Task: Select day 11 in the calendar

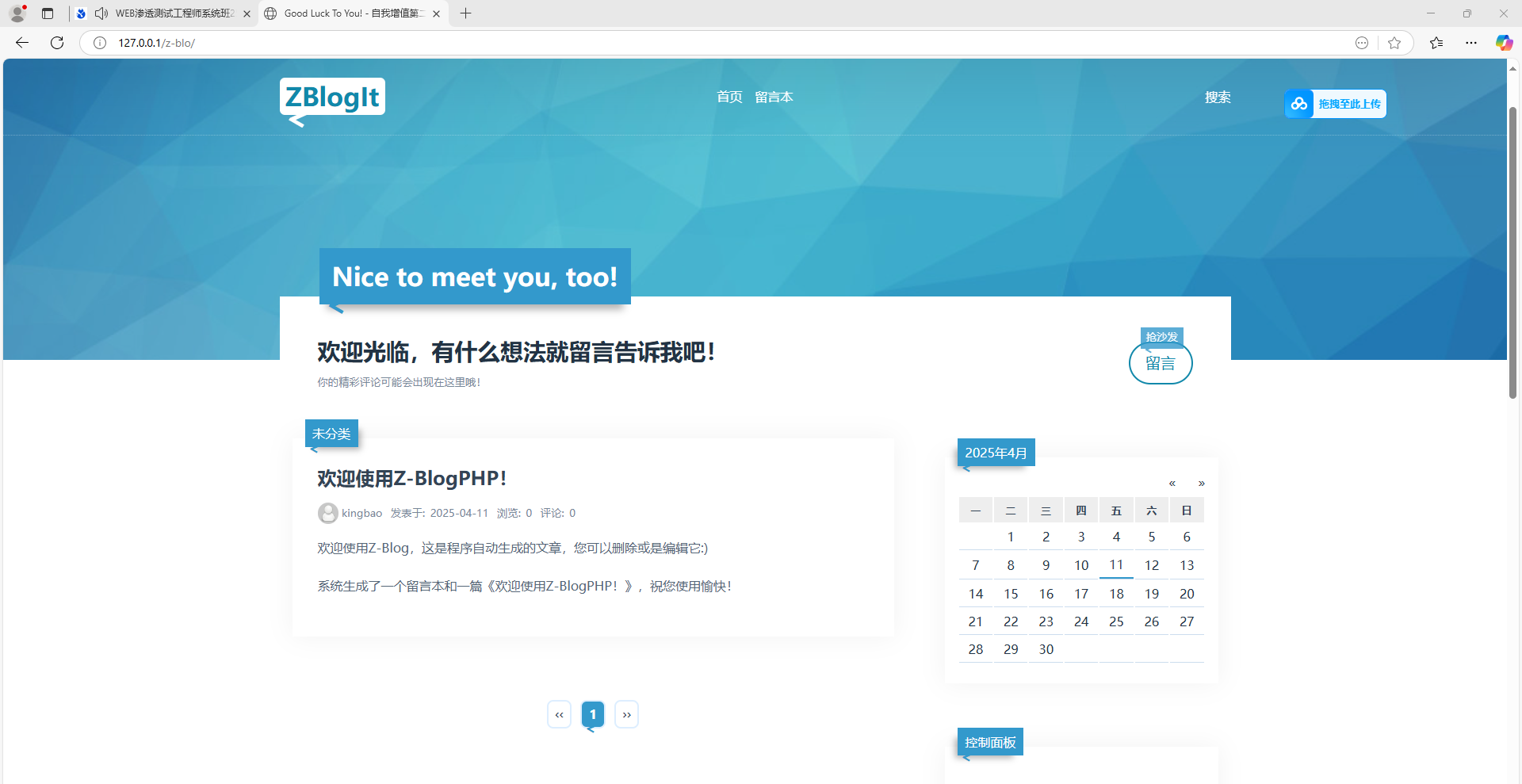Action: coord(1116,565)
